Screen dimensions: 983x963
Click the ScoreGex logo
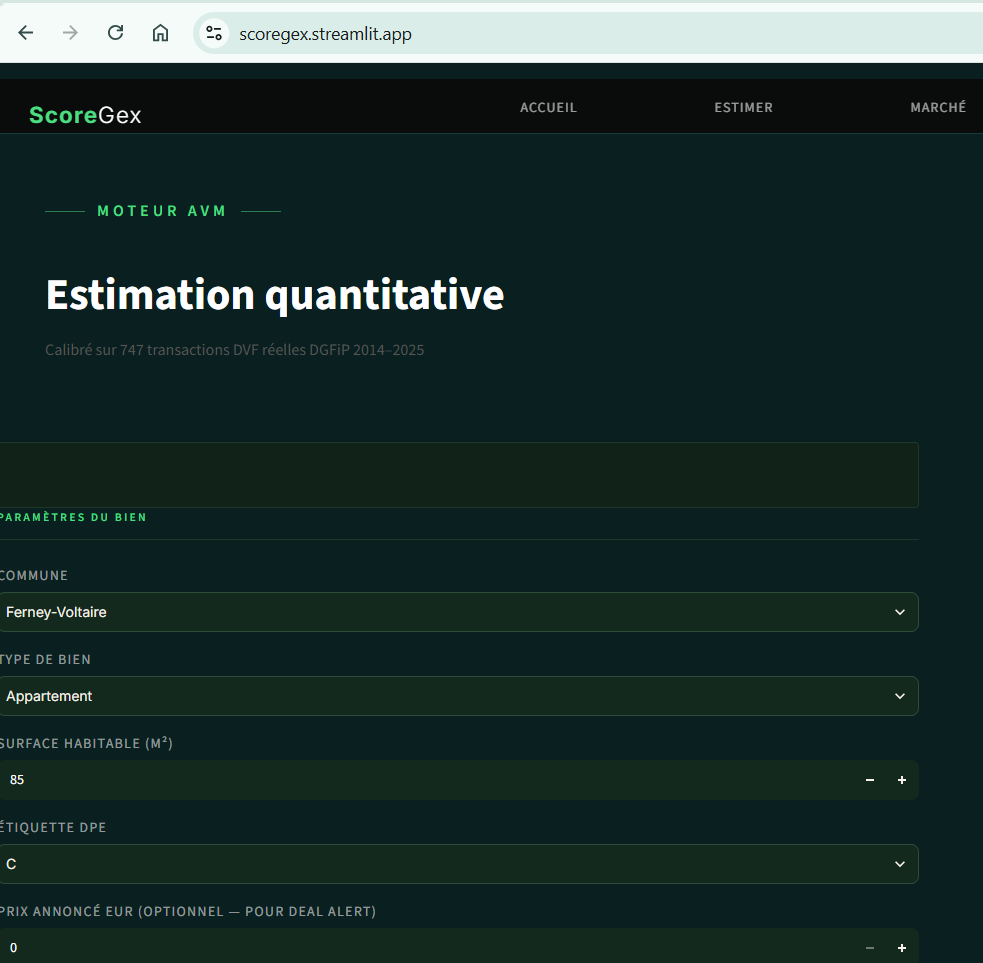coord(85,115)
